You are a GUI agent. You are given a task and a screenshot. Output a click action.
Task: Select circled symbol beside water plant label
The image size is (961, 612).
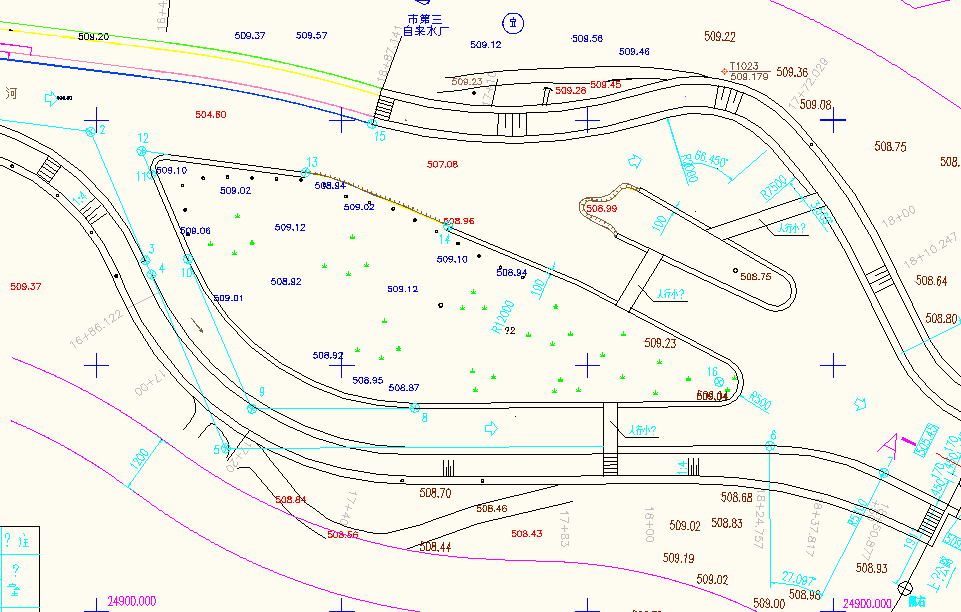coord(512,21)
